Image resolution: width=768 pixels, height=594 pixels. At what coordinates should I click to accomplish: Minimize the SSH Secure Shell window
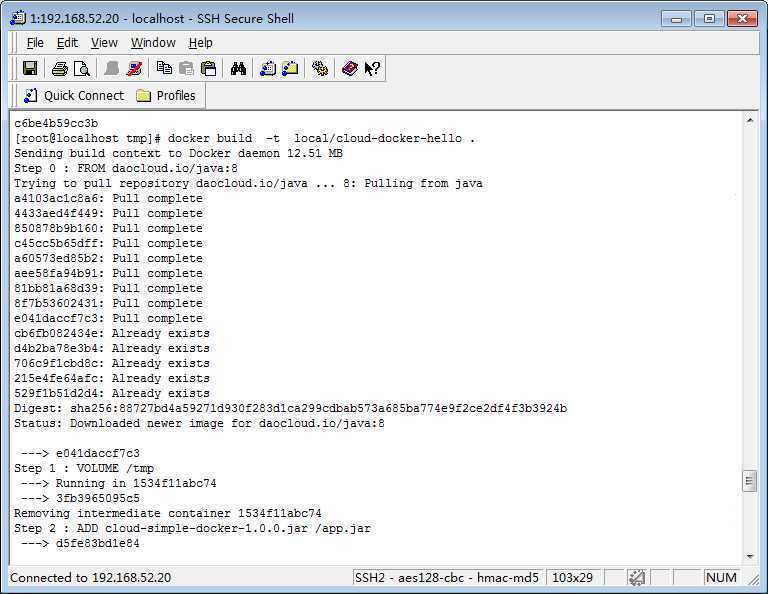676,19
